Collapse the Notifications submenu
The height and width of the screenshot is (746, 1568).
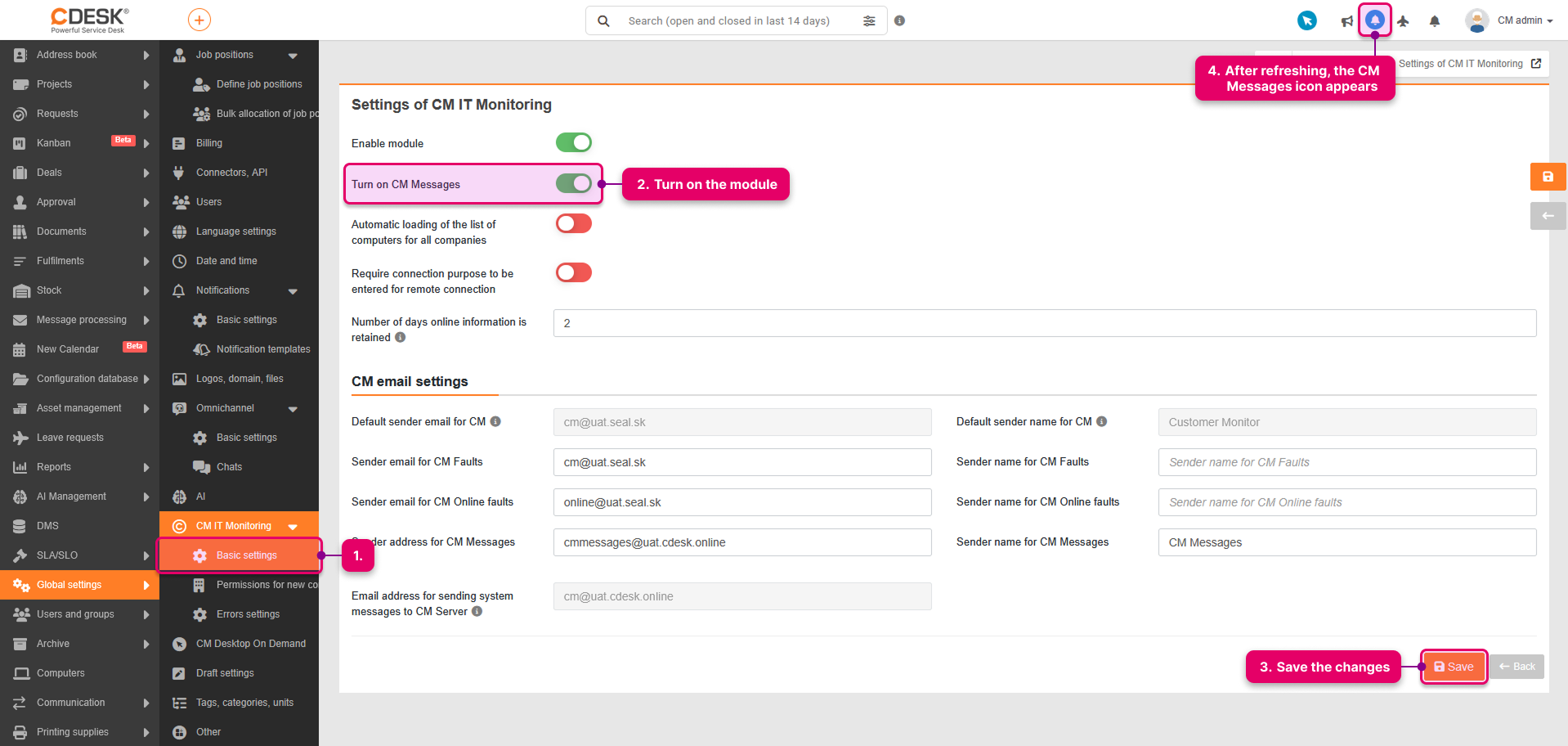coord(293,291)
